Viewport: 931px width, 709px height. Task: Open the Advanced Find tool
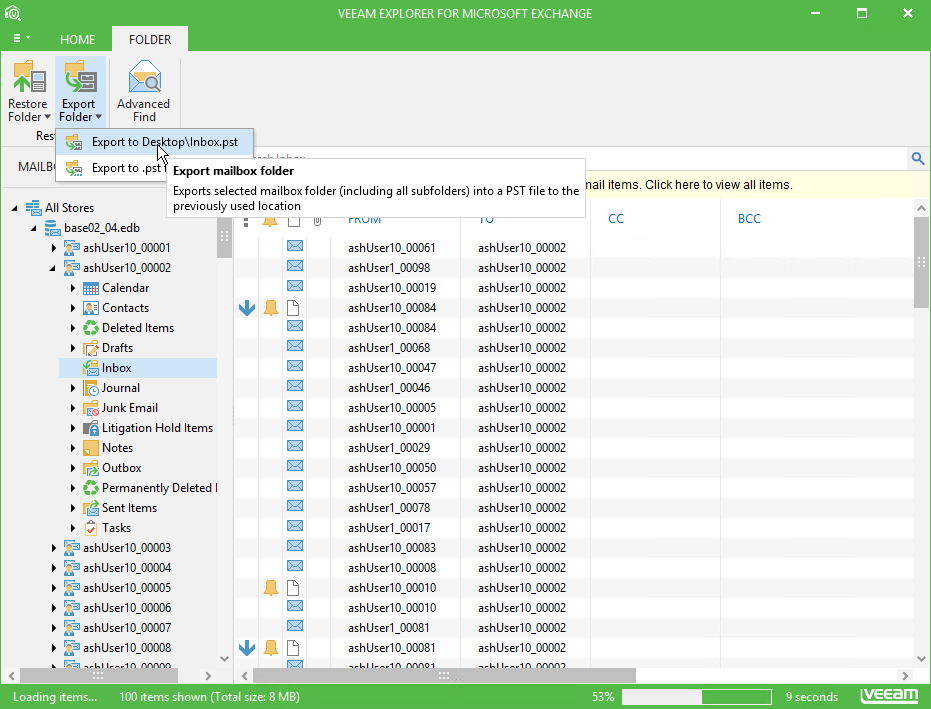pos(144,91)
